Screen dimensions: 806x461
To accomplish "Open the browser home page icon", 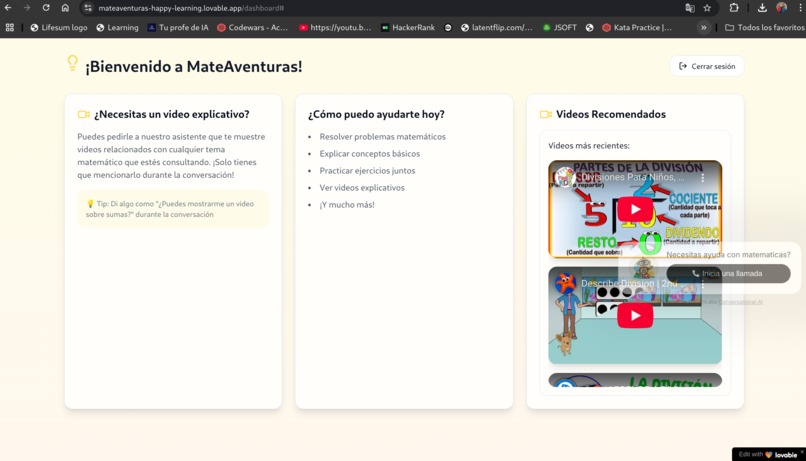I will point(65,8).
